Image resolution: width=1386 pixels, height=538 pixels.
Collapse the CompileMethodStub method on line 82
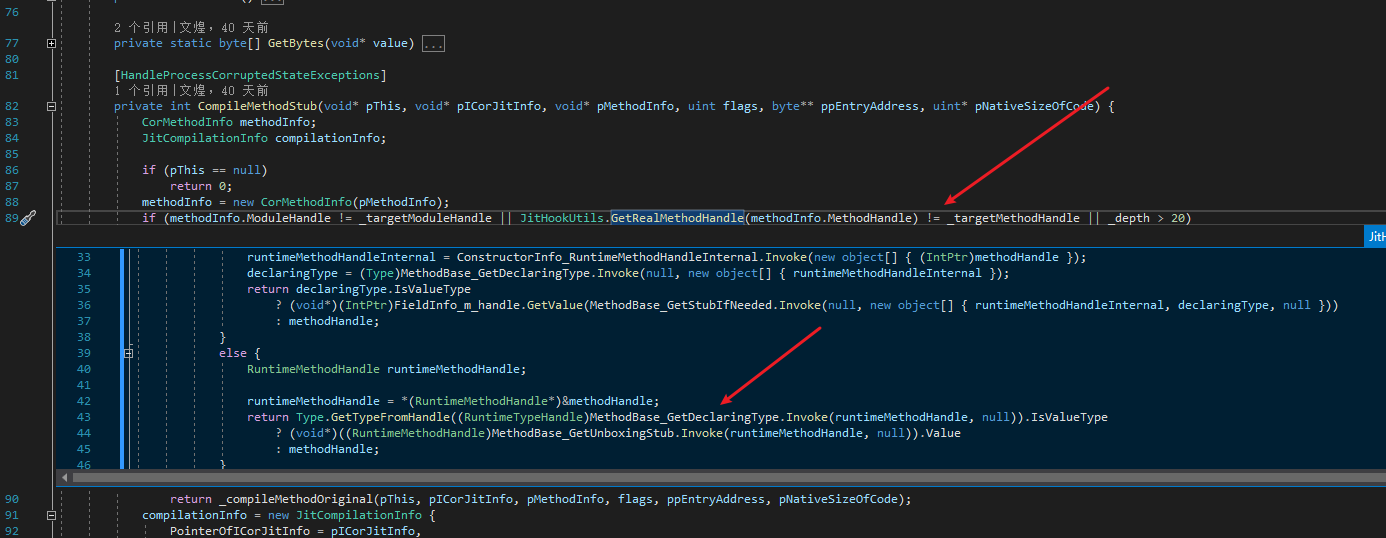tap(51, 106)
